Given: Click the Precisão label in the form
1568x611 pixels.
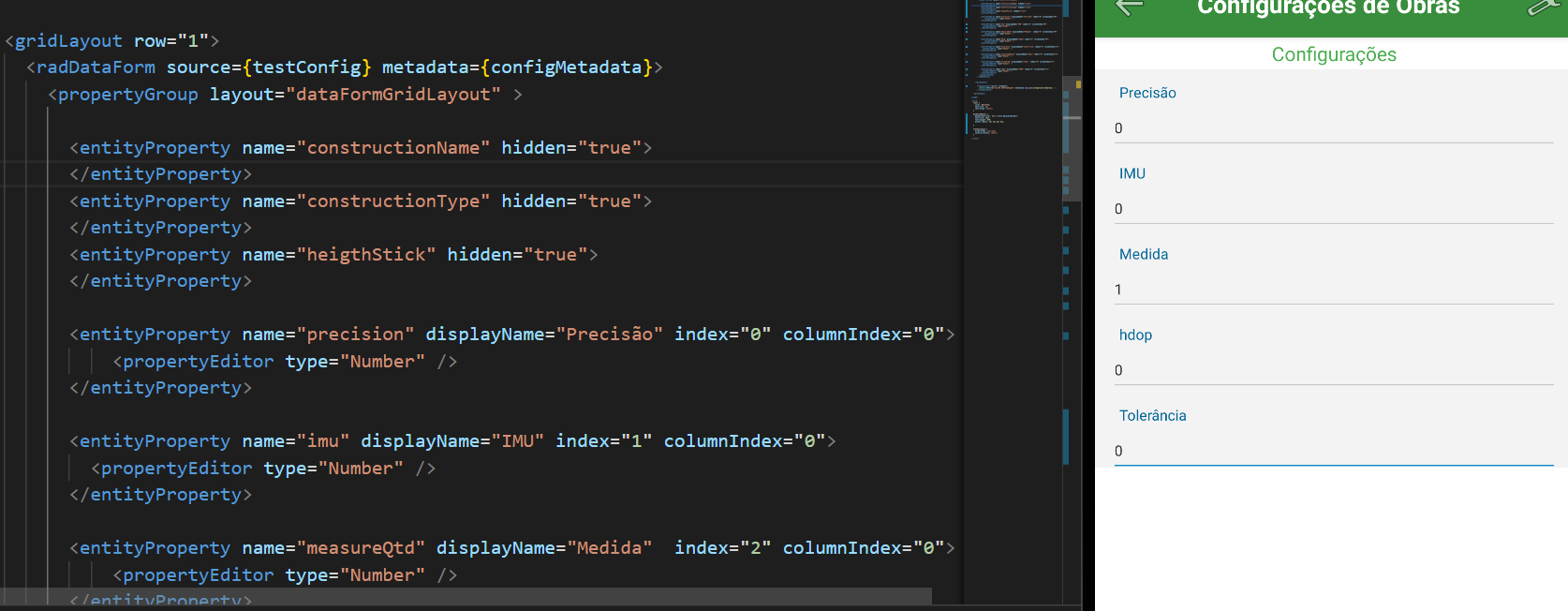Looking at the screenshot, I should (1147, 93).
